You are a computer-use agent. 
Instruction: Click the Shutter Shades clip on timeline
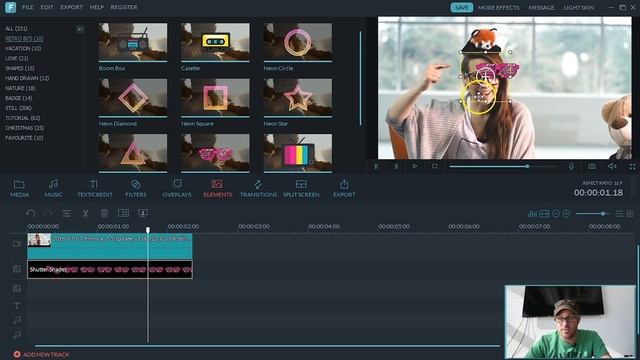110,269
